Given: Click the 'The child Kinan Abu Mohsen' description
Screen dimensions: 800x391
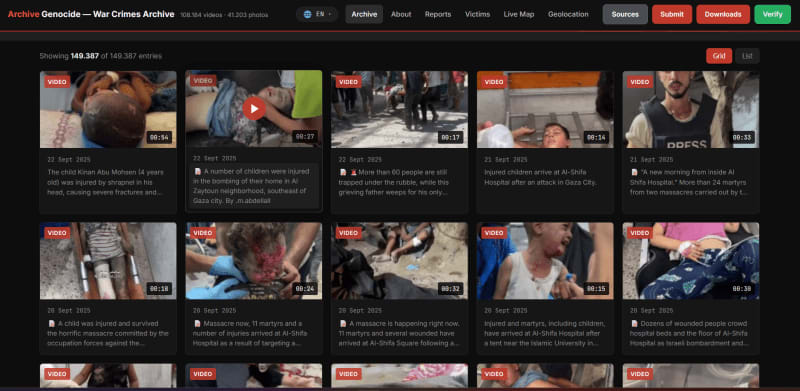Looking at the screenshot, I should click(x=106, y=182).
